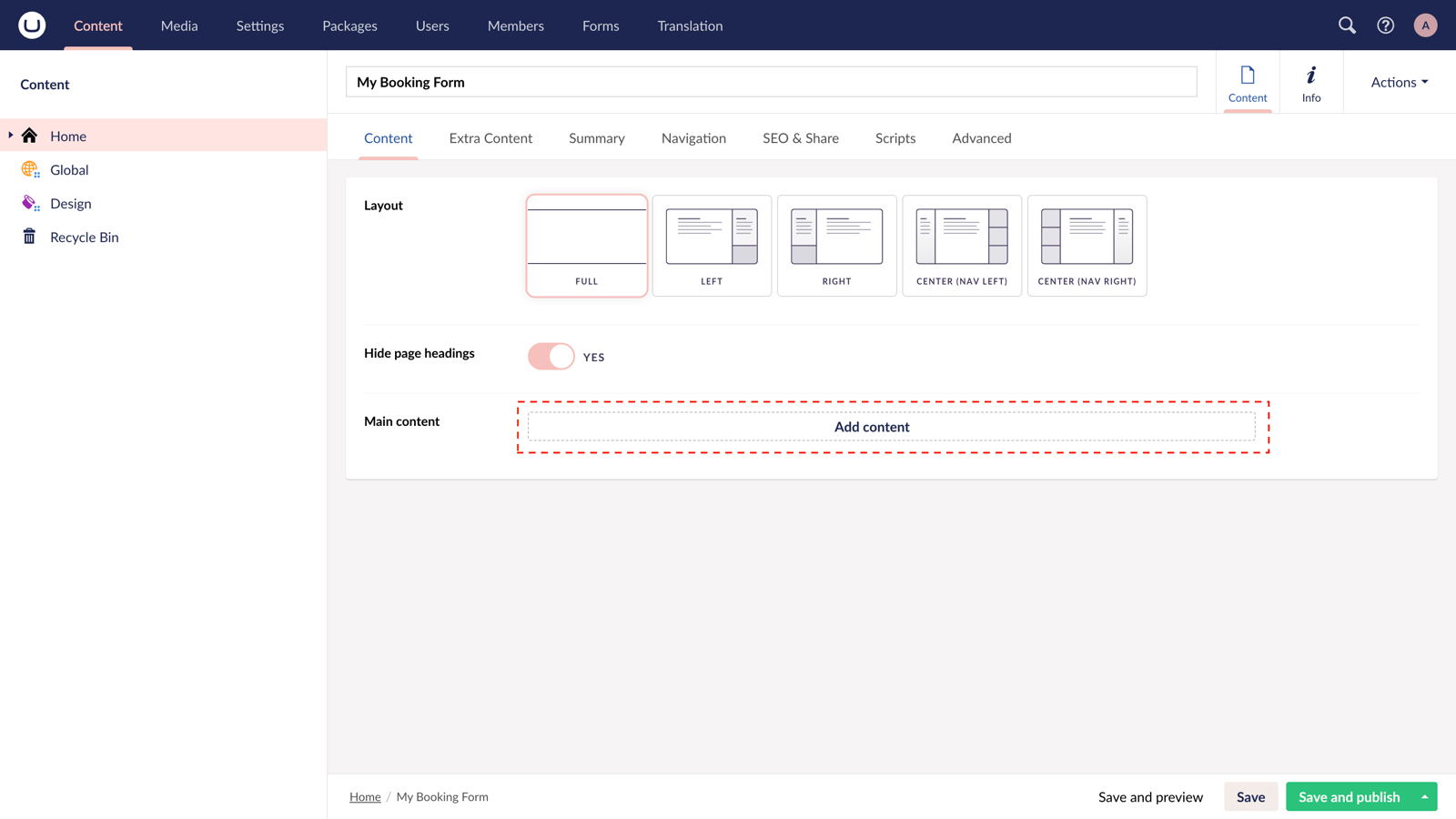The width and height of the screenshot is (1456, 819).
Task: Open the Forms section in the top menu
Action: 601,25
